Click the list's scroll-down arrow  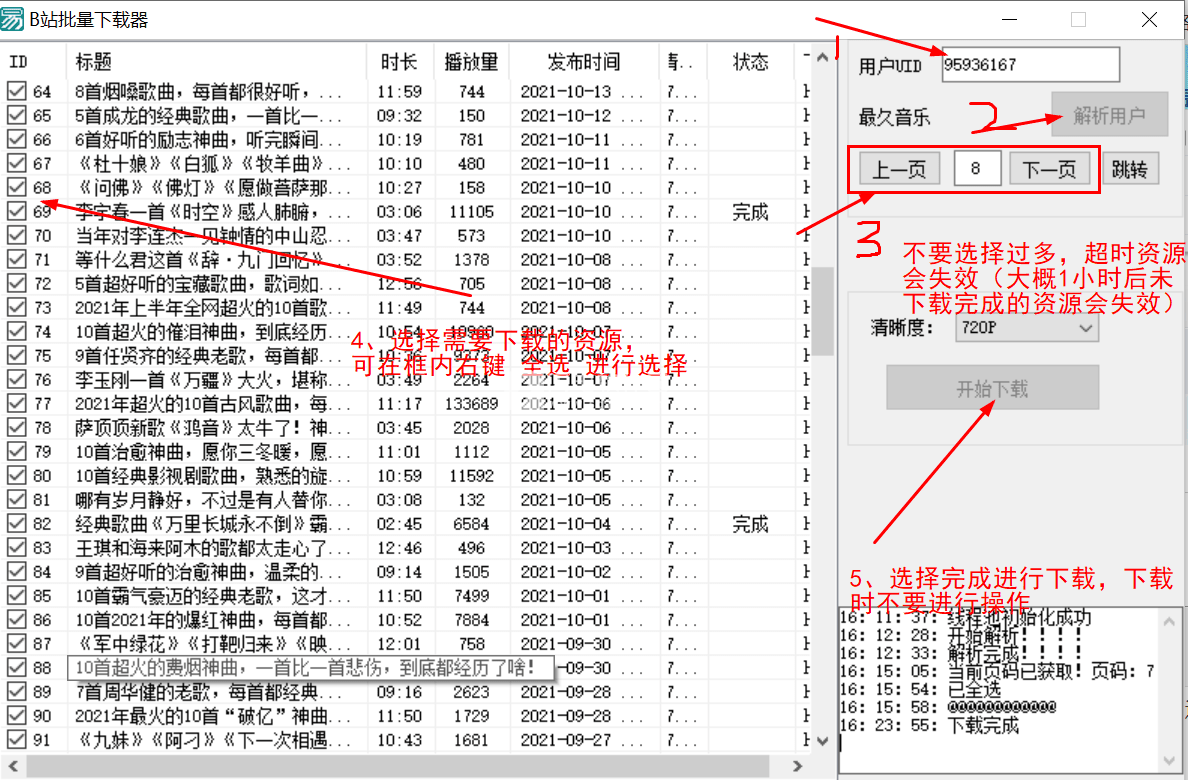coord(823,741)
